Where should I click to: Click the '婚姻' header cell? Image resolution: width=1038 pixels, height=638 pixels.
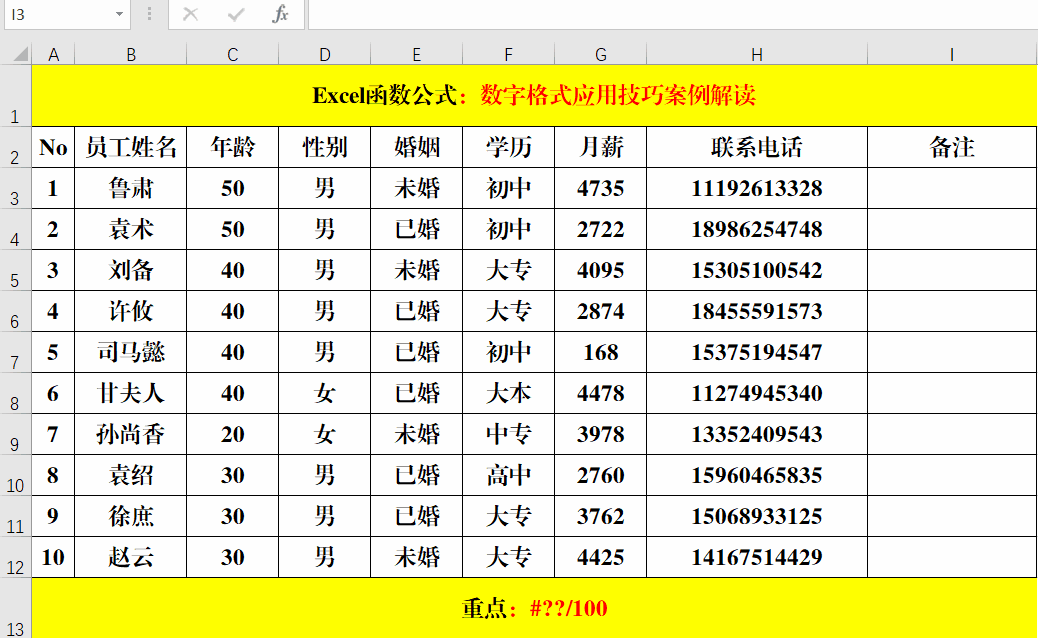(x=416, y=147)
